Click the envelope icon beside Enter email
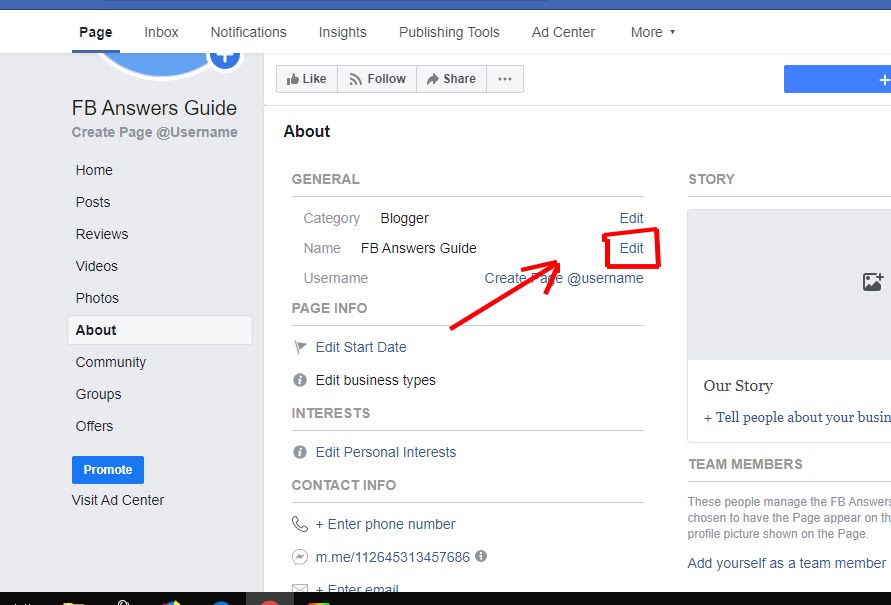This screenshot has height=605, width=891. (x=299, y=587)
